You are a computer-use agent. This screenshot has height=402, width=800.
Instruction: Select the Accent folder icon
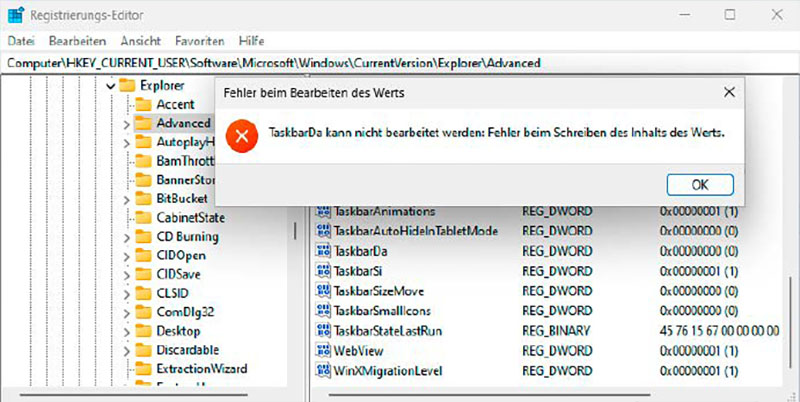click(x=143, y=104)
